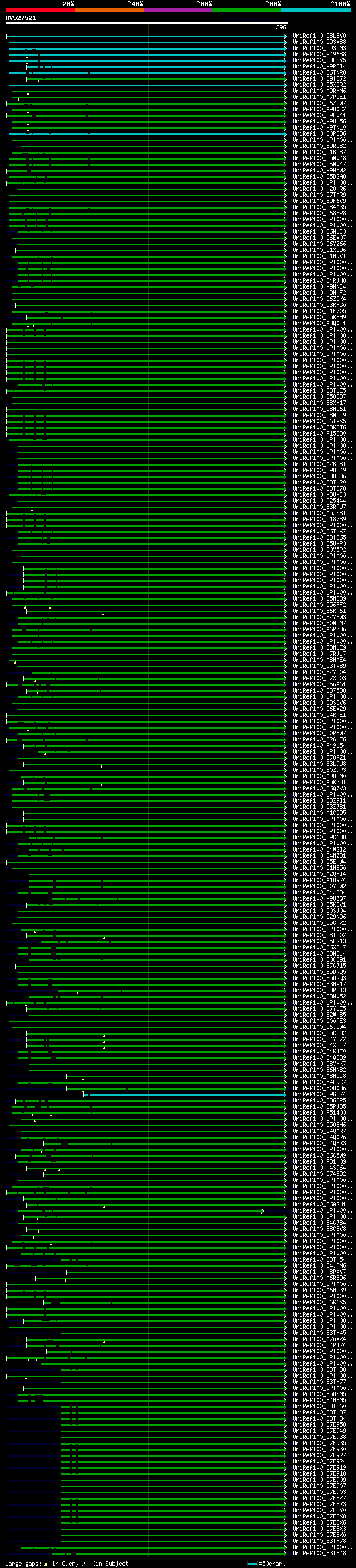Screen dimensions: 356x1568
Task: Click the UniRef100_A7PWE1 label
Action: [x=319, y=97]
